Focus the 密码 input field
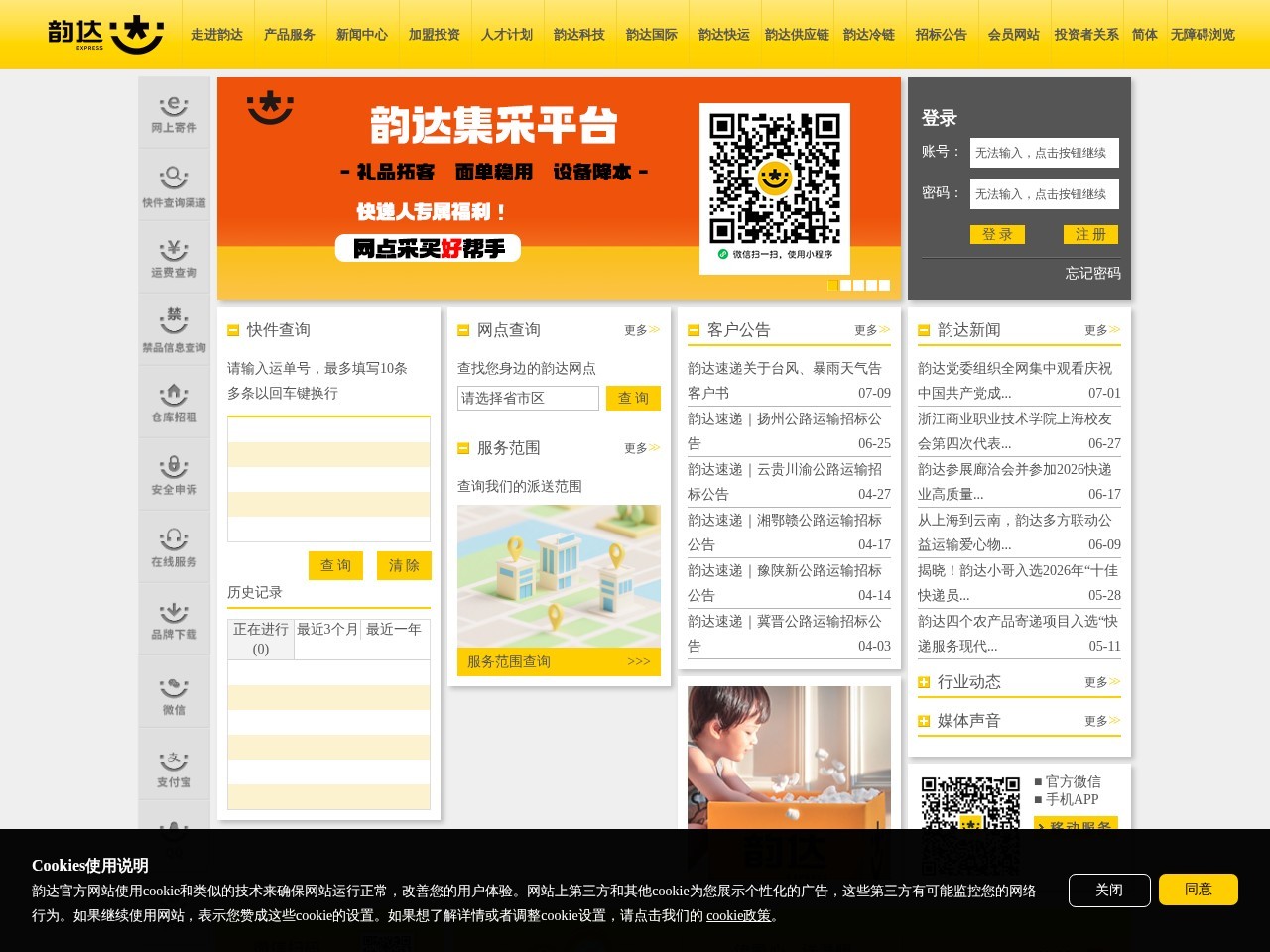 (x=1045, y=194)
